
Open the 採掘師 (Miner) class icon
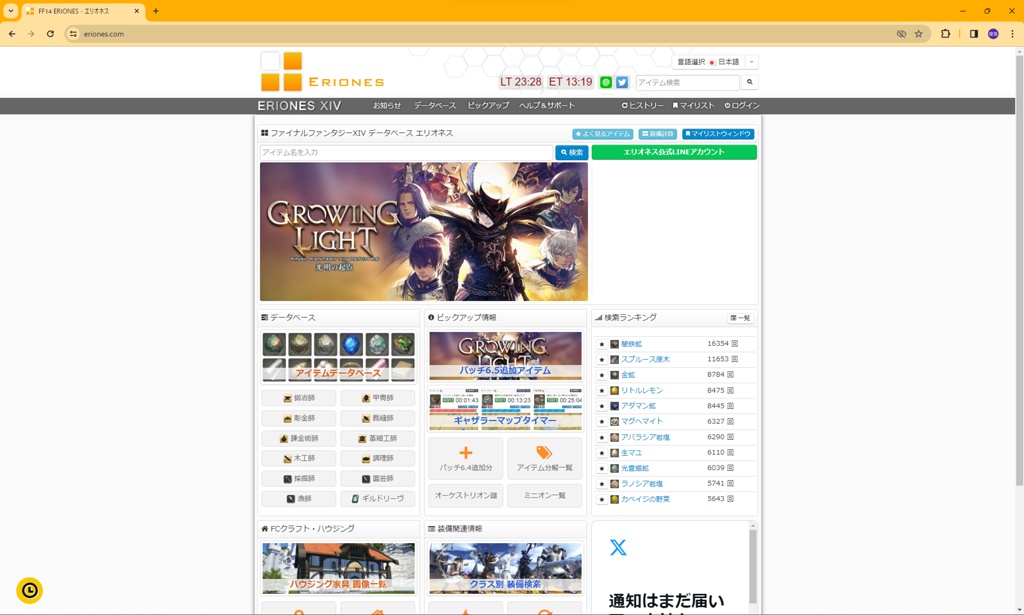point(297,478)
